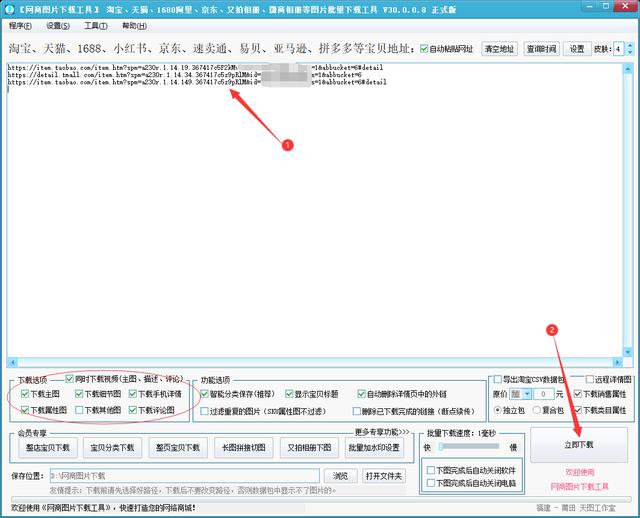Screen dimensions: 640x518
Task: Click the 宝贝分类下载 button
Action: (112, 448)
